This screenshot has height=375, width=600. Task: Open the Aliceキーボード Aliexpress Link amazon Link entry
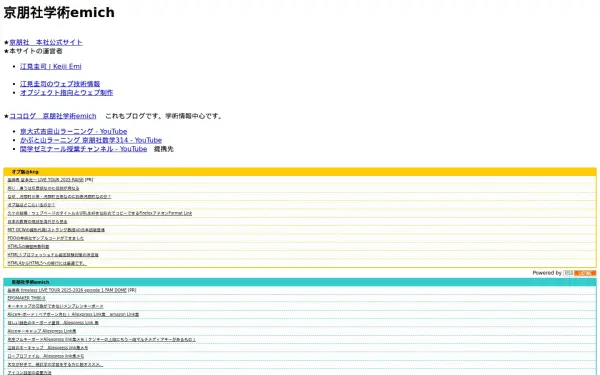[73, 315]
